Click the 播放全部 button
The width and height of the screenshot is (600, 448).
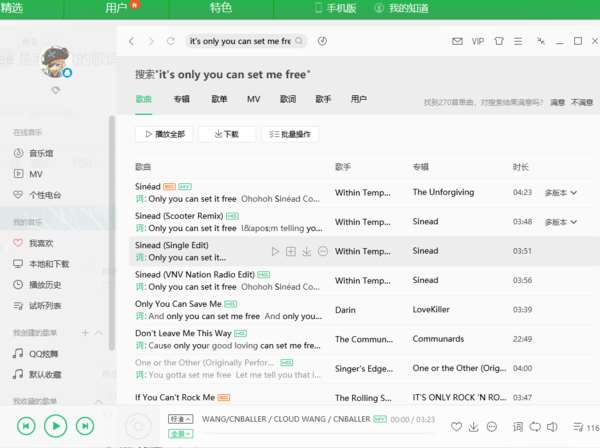[164, 134]
